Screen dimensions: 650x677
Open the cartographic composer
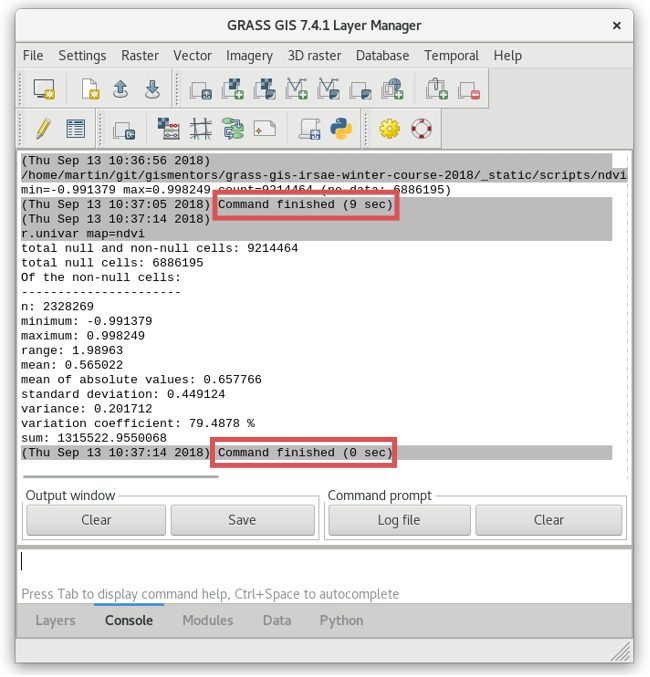265,129
